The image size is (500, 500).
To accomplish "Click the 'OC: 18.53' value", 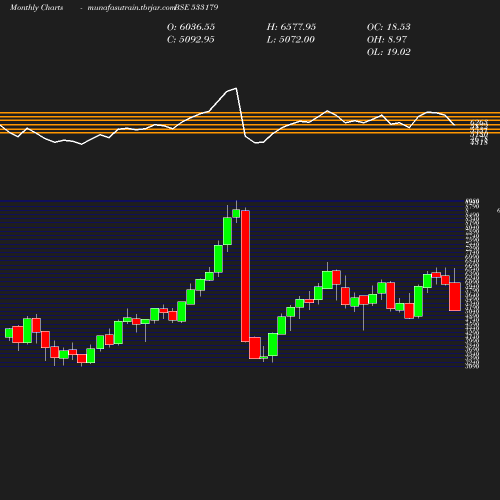I will point(388,27).
